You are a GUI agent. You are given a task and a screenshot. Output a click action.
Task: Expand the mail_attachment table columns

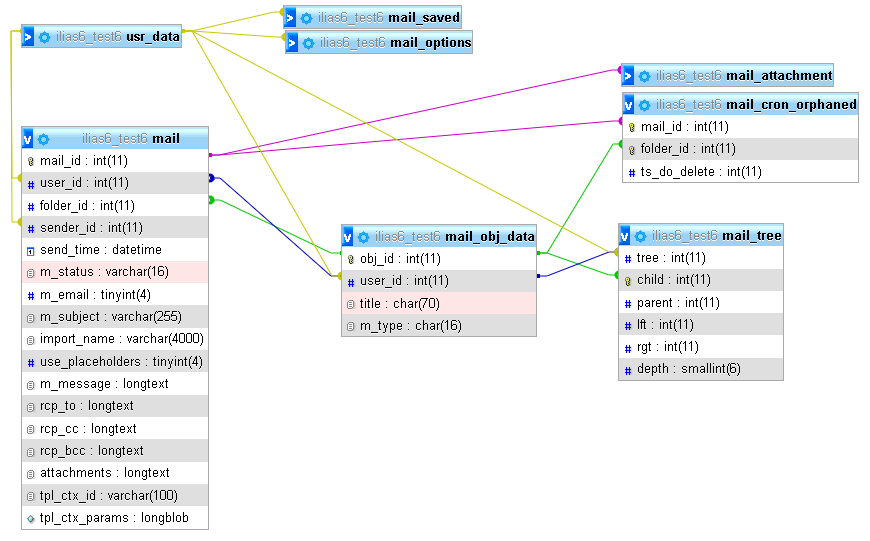628,76
